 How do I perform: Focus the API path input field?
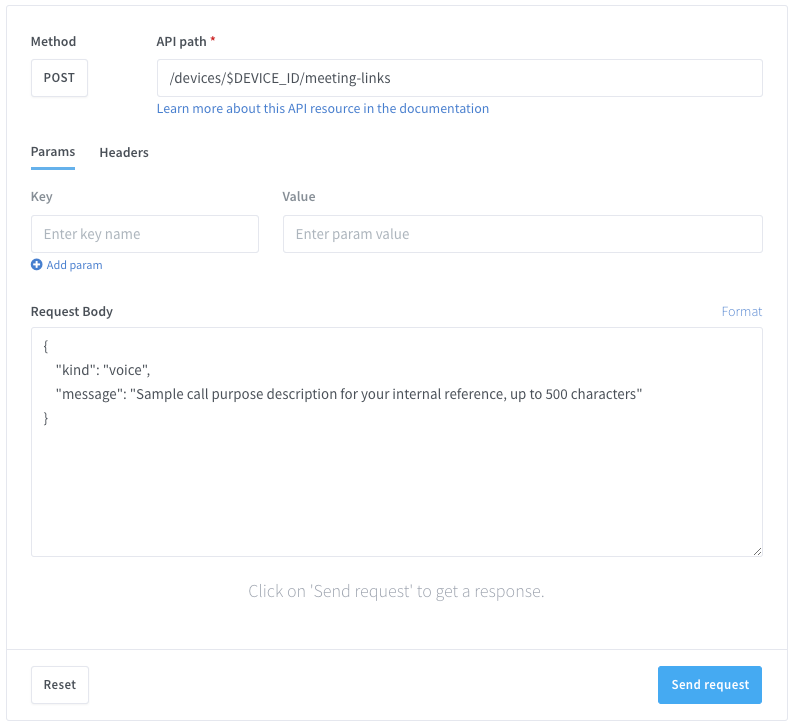[x=459, y=78]
